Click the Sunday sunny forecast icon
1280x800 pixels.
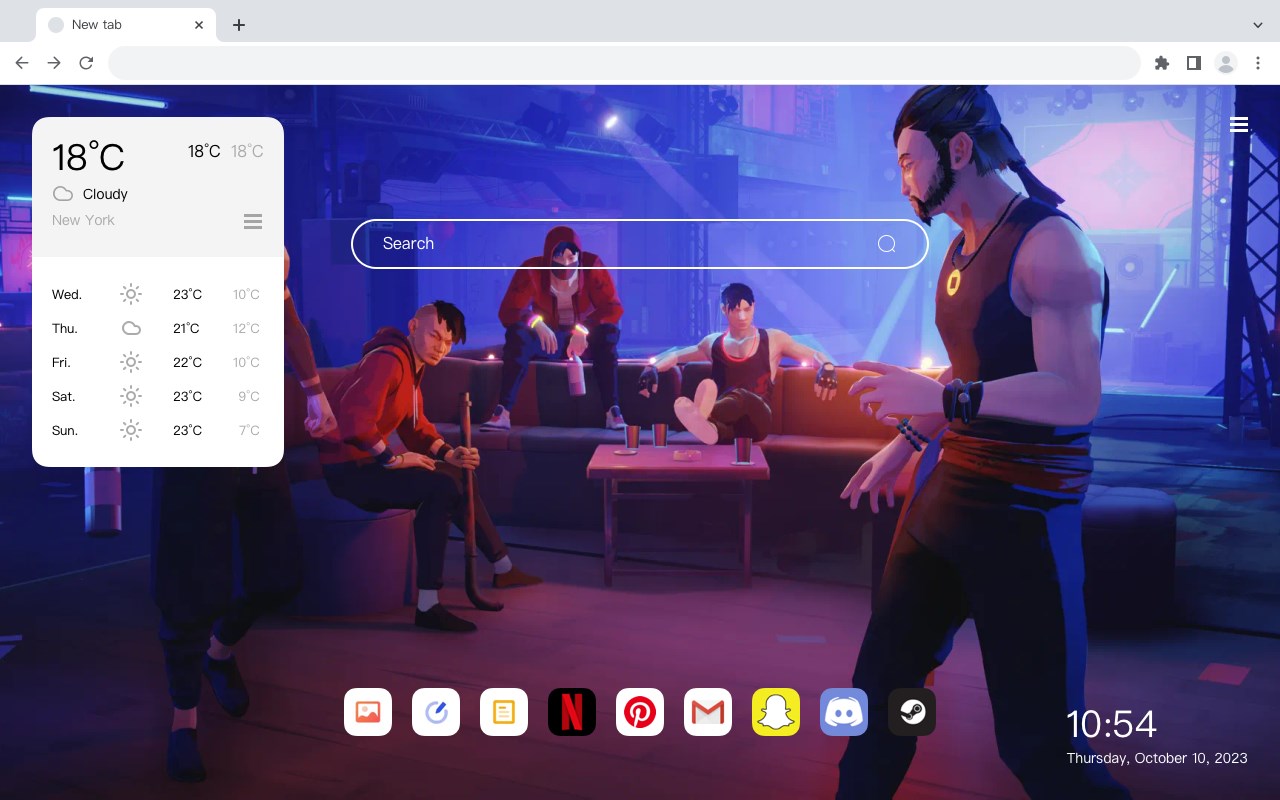131,430
